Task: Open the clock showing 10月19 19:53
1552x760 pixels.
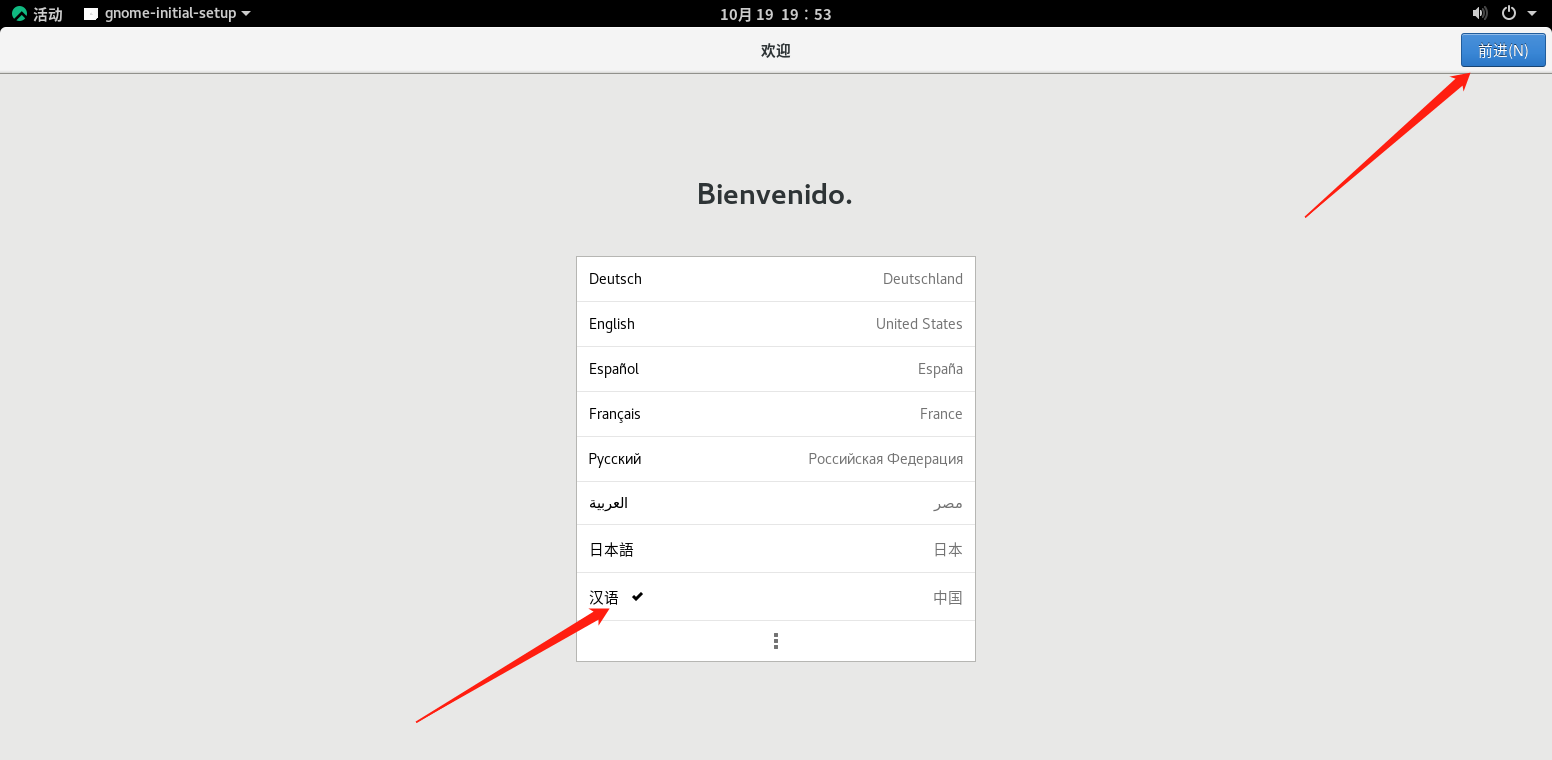Action: [776, 14]
